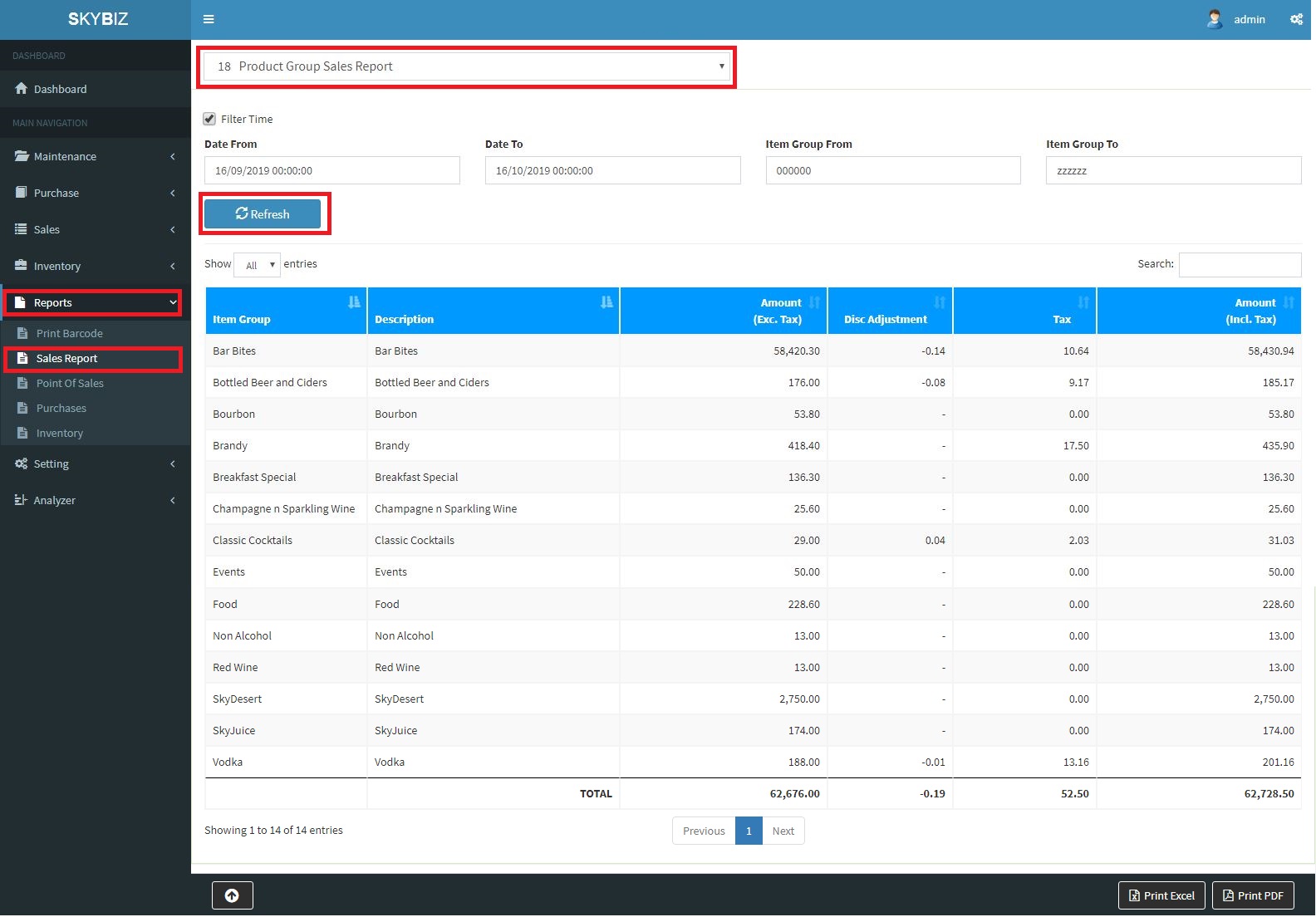
Task: Click the Date From field
Action: pos(331,170)
